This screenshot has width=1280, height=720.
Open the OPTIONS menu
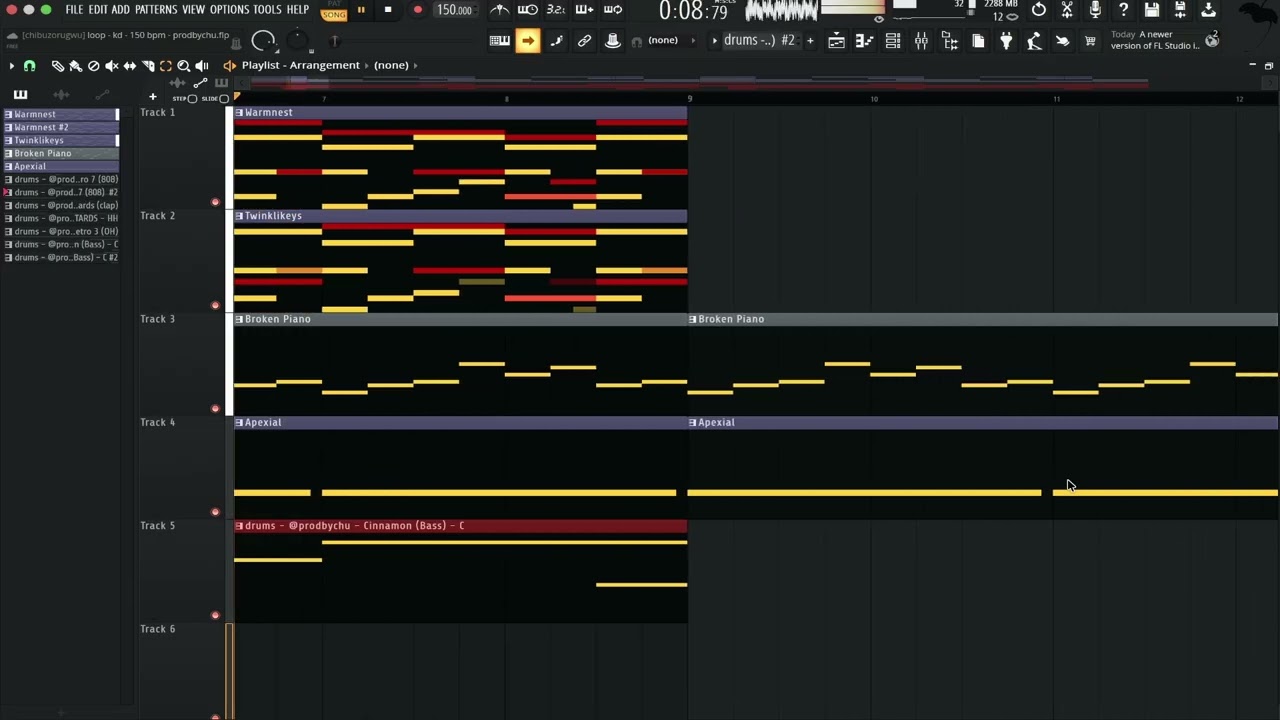(229, 10)
